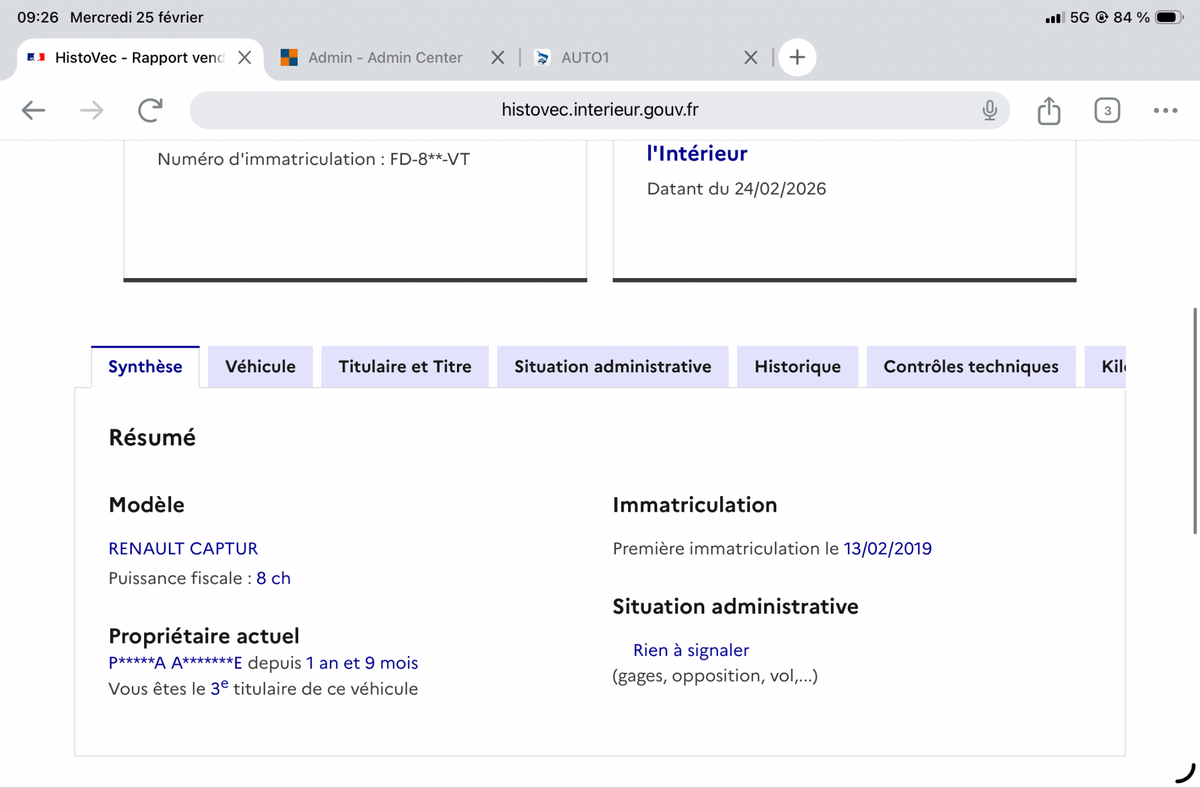The image size is (1200, 788).
Task: Close the AUTO1 tab
Action: [751, 58]
